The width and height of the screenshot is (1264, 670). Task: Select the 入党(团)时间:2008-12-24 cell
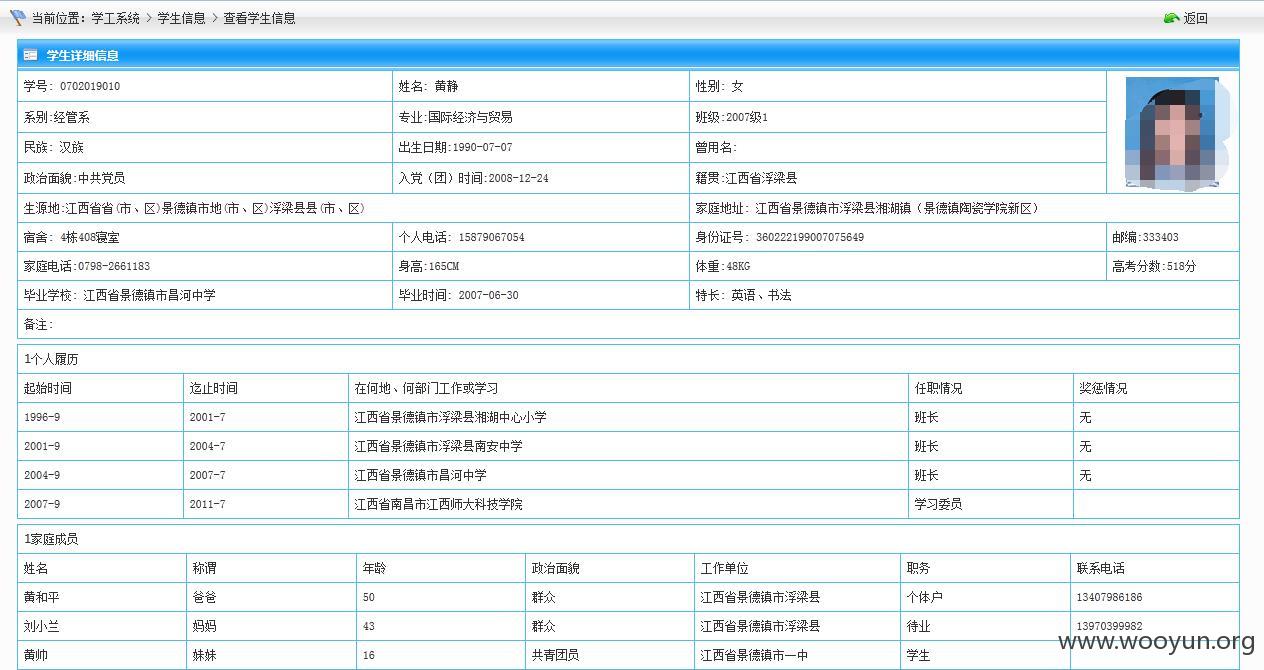541,178
